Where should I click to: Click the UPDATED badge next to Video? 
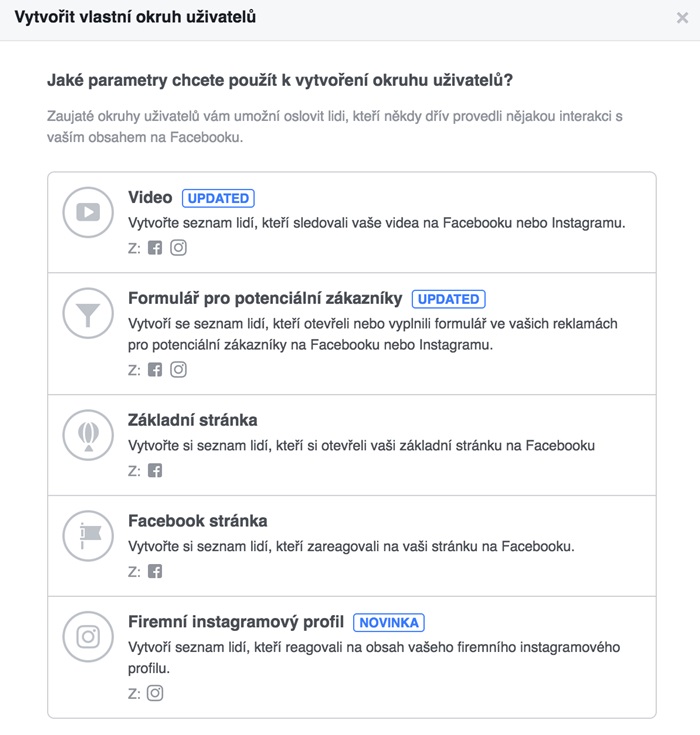[x=218, y=198]
